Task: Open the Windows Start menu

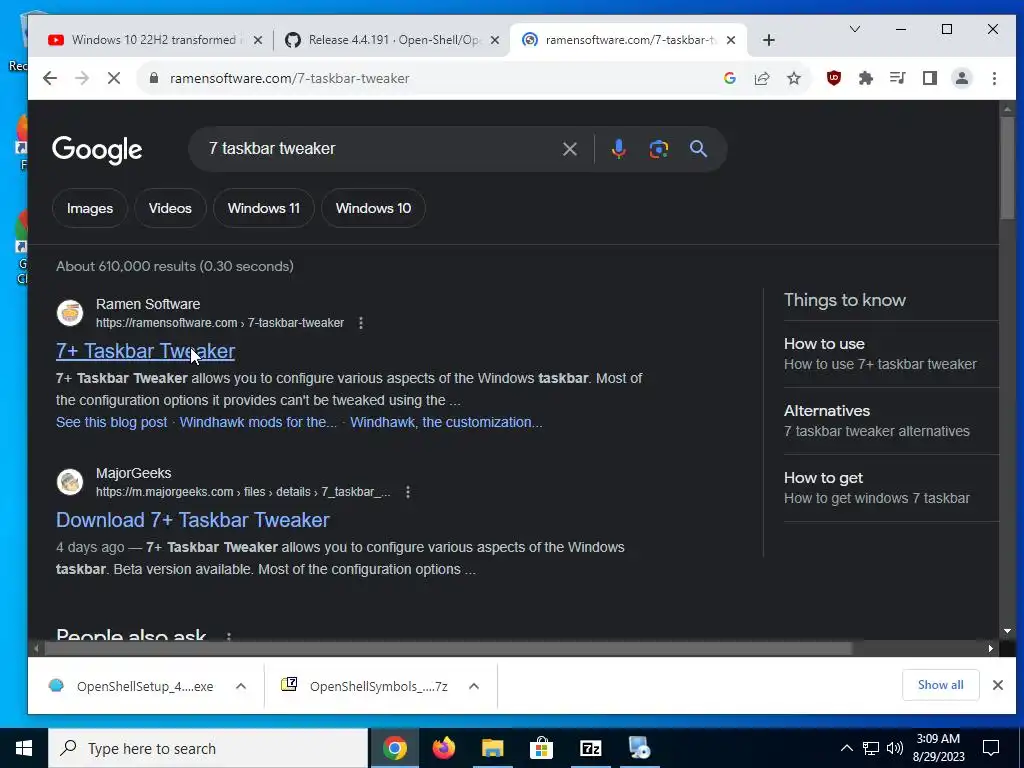Action: click(24, 748)
